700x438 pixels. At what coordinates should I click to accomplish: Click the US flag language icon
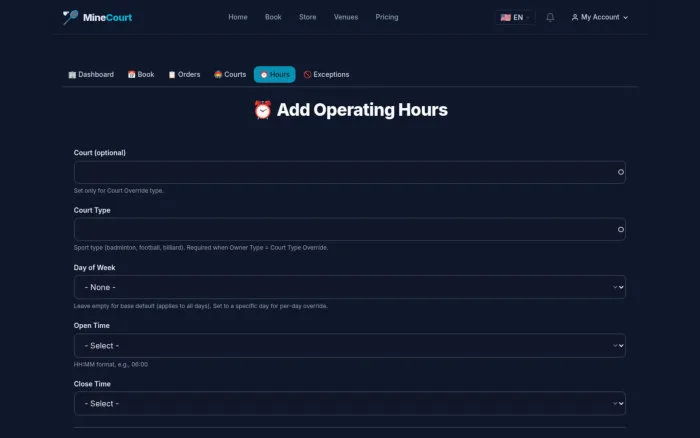(505, 17)
